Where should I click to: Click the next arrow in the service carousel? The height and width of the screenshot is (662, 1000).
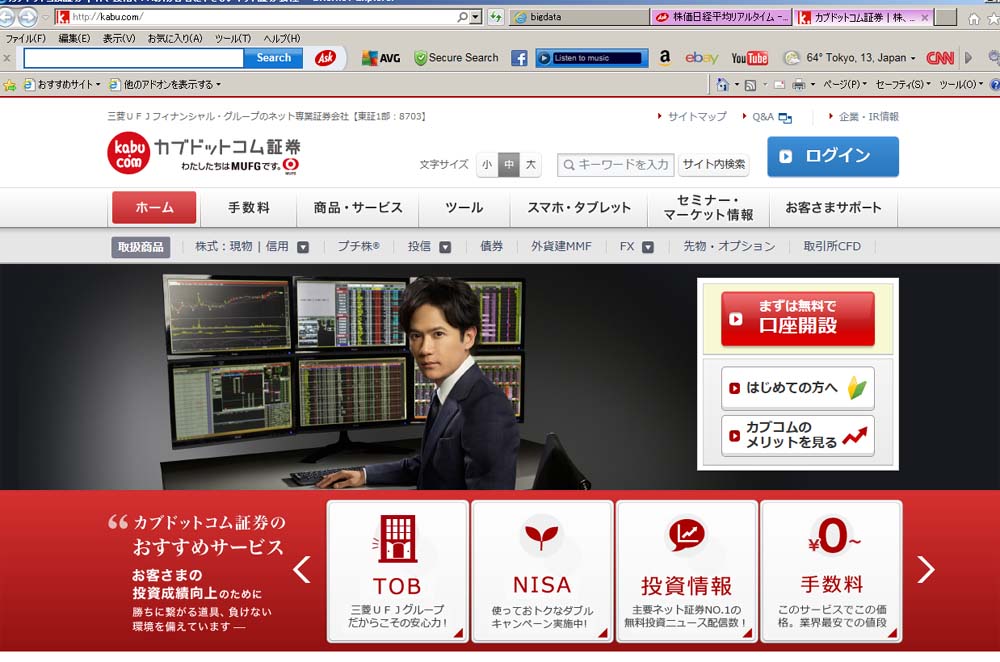click(x=925, y=570)
